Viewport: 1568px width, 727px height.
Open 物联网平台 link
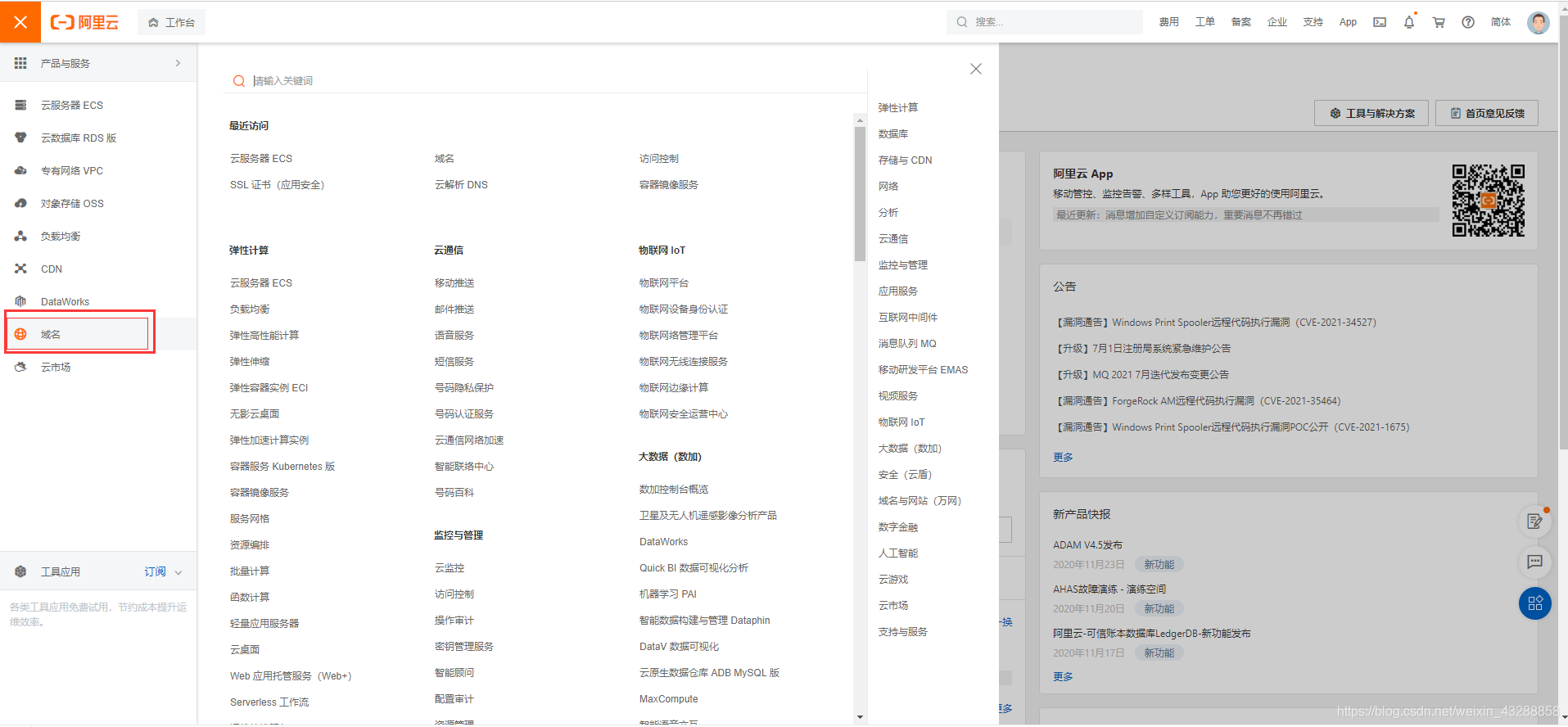point(663,283)
